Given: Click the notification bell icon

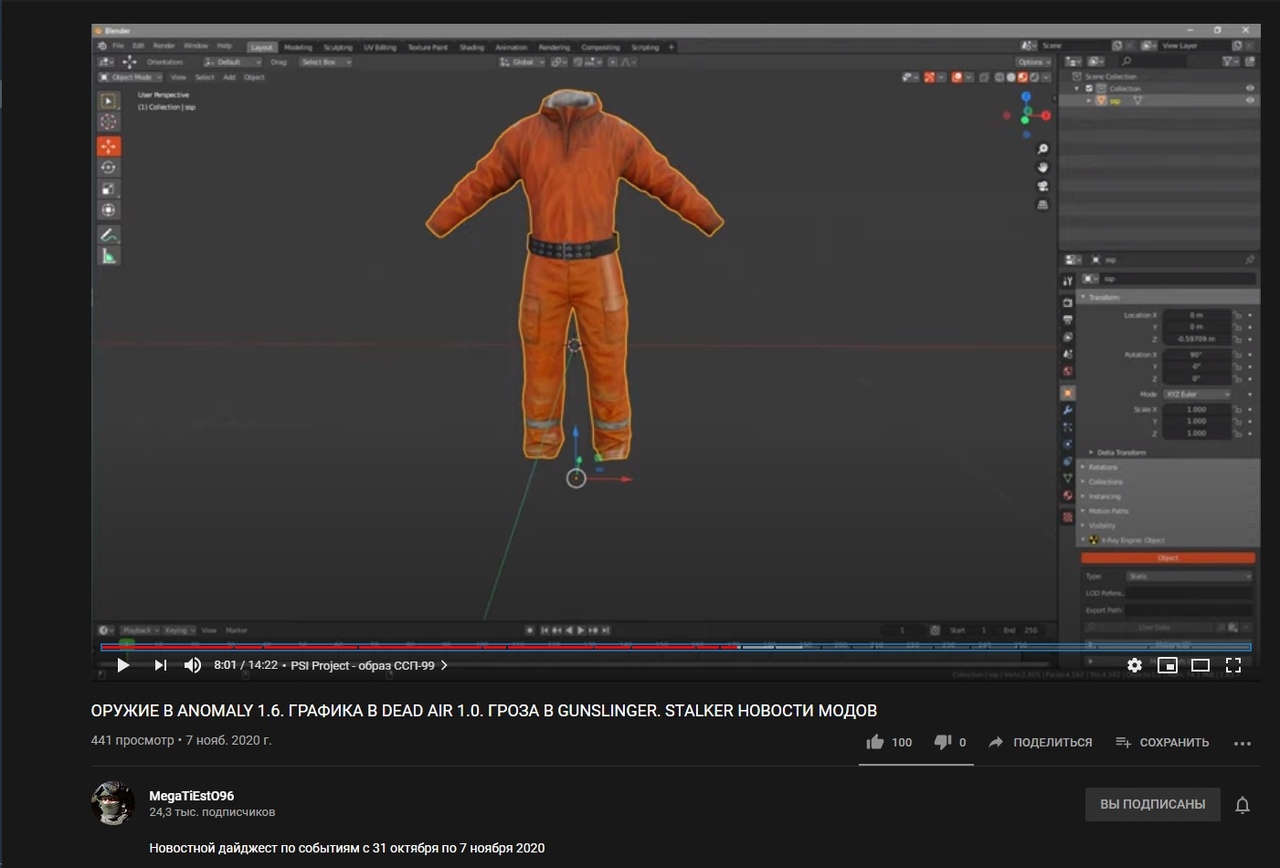Looking at the screenshot, I should (1242, 804).
